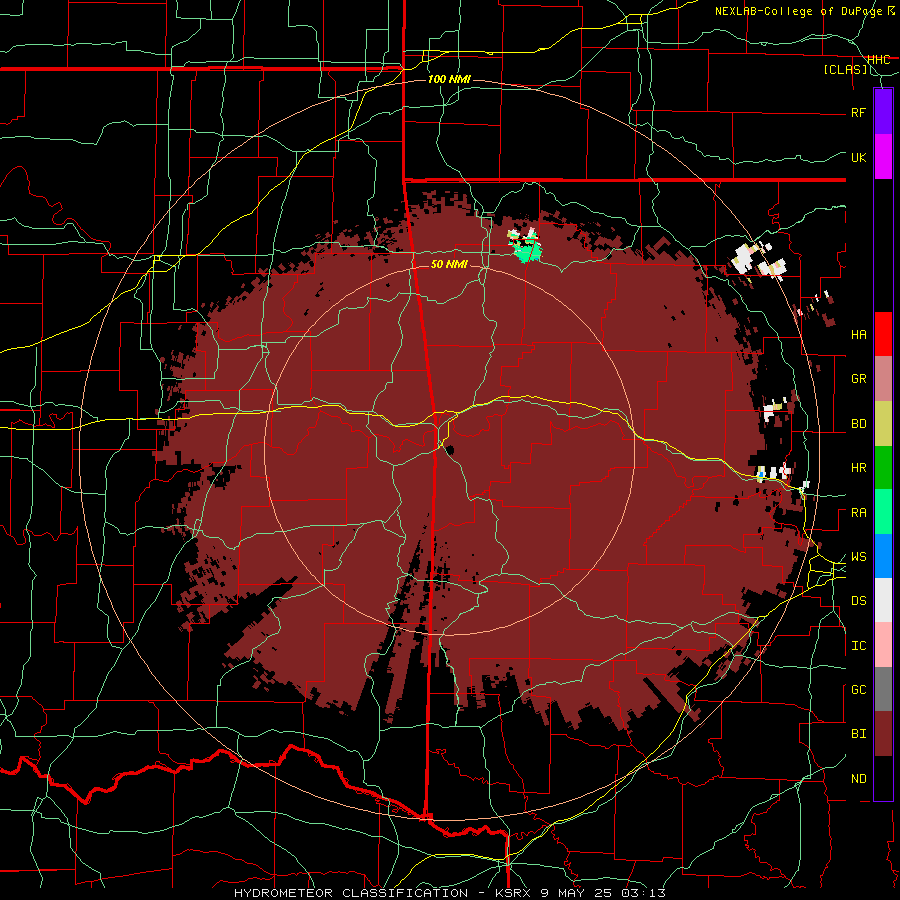Click the RF purple legend swatch
Viewport: 900px width, 900px height.
(883, 112)
